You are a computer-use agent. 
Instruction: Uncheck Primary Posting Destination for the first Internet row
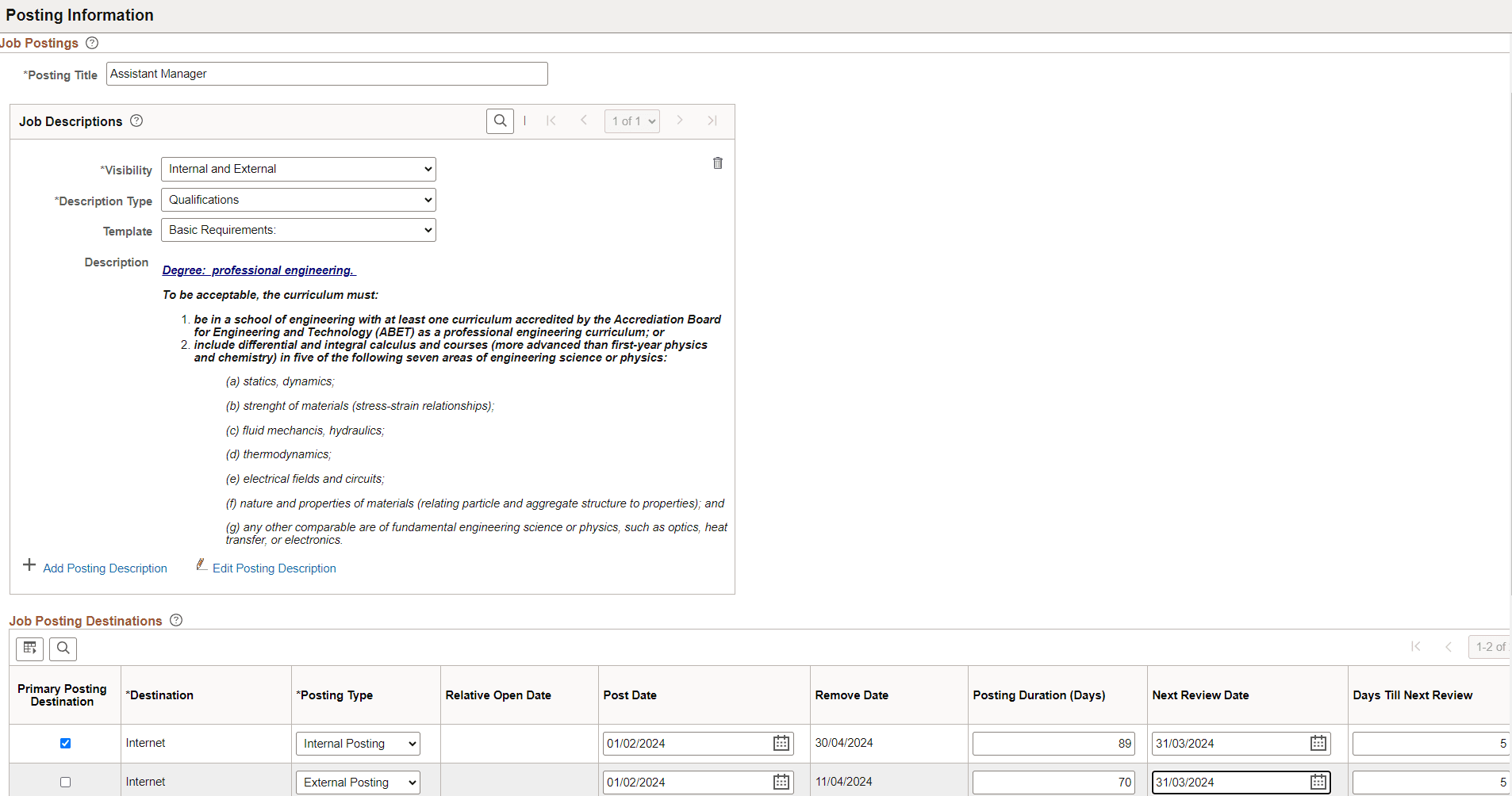point(65,743)
